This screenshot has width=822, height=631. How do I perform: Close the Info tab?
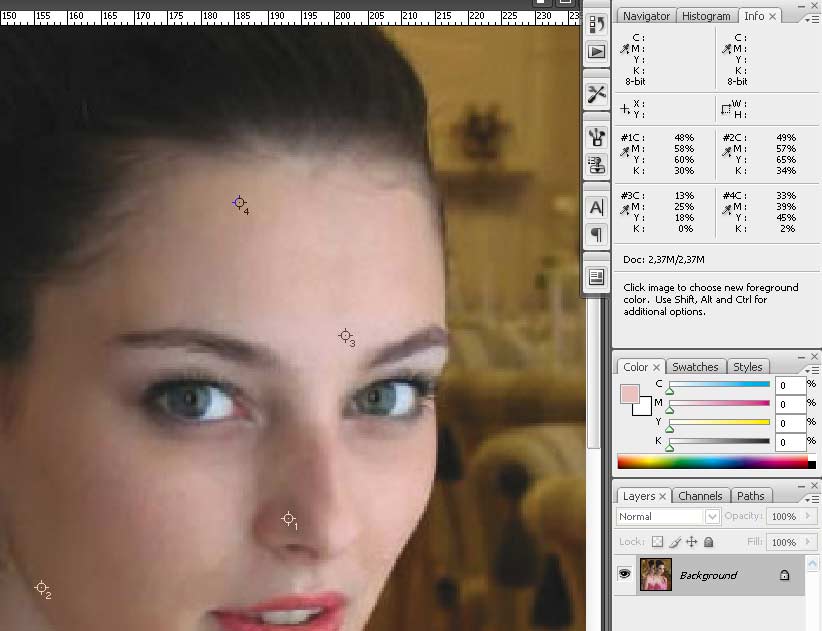772,17
